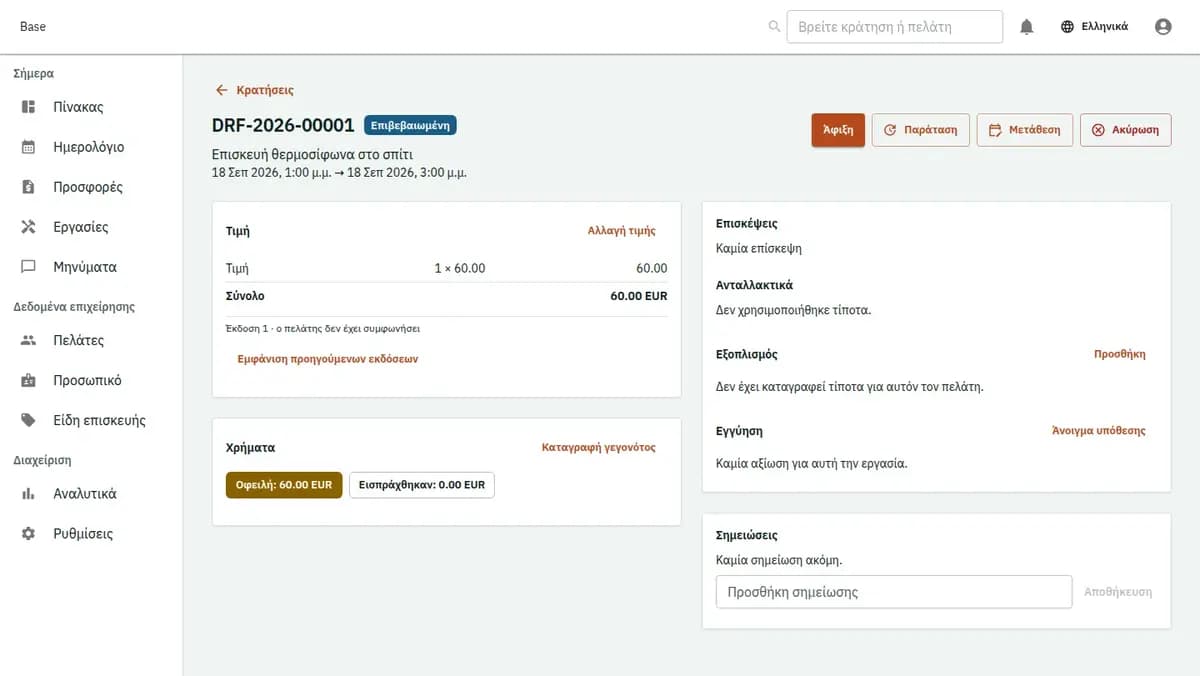Viewport: 1200px width, 676px height.
Task: Click the back arrow beside Κρατήσεις
Action: 222,90
